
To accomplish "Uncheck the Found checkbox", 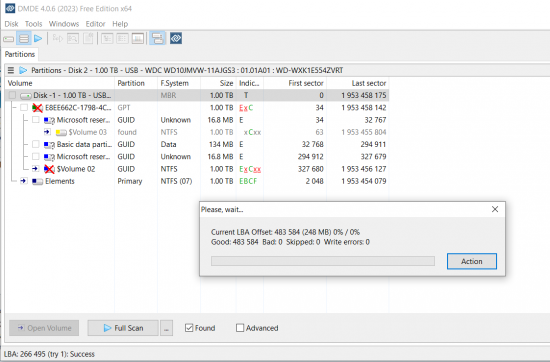I will pyautogui.click(x=189, y=328).
